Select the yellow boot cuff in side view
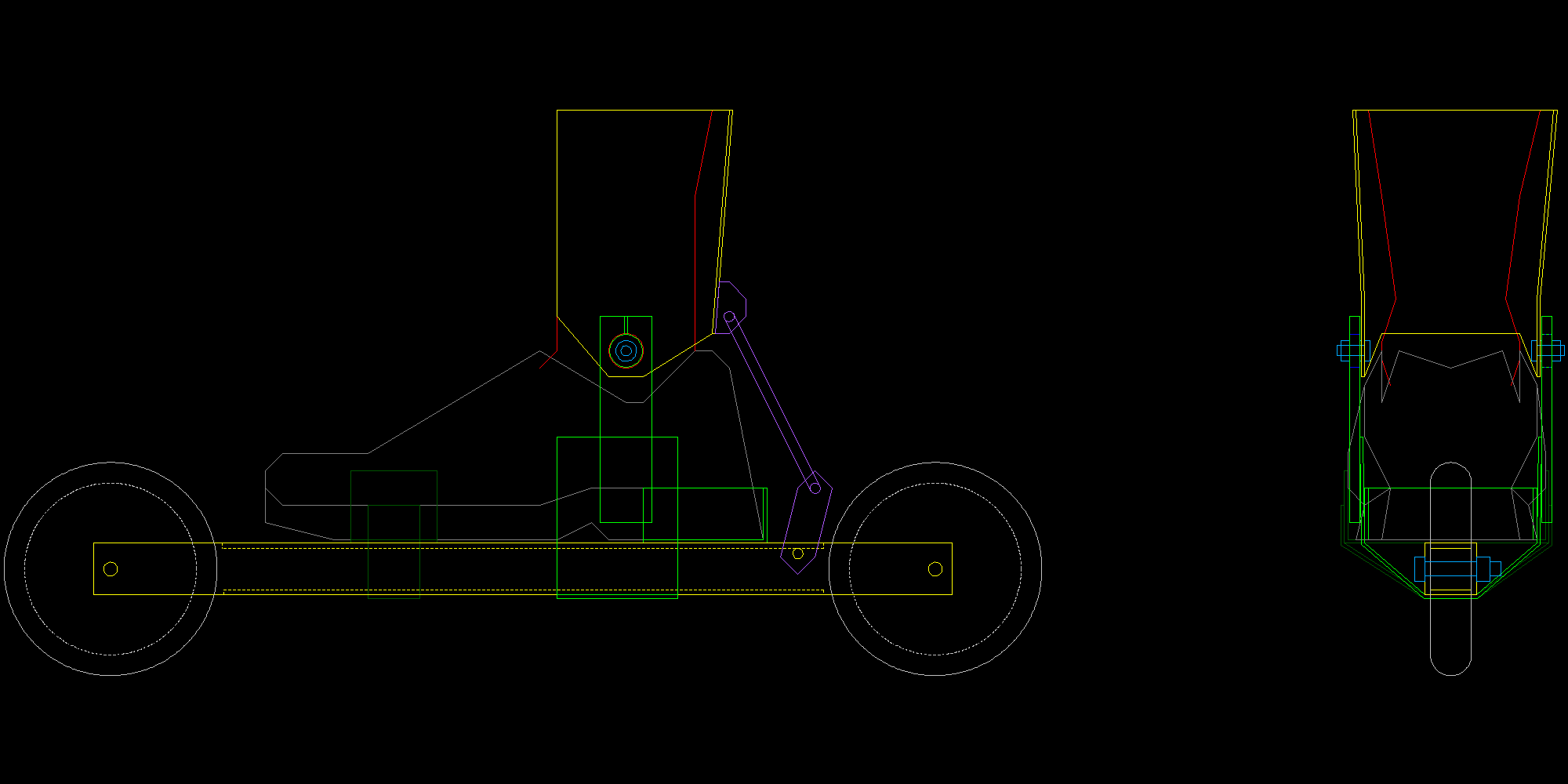The width and height of the screenshot is (1568, 784). tap(557, 212)
